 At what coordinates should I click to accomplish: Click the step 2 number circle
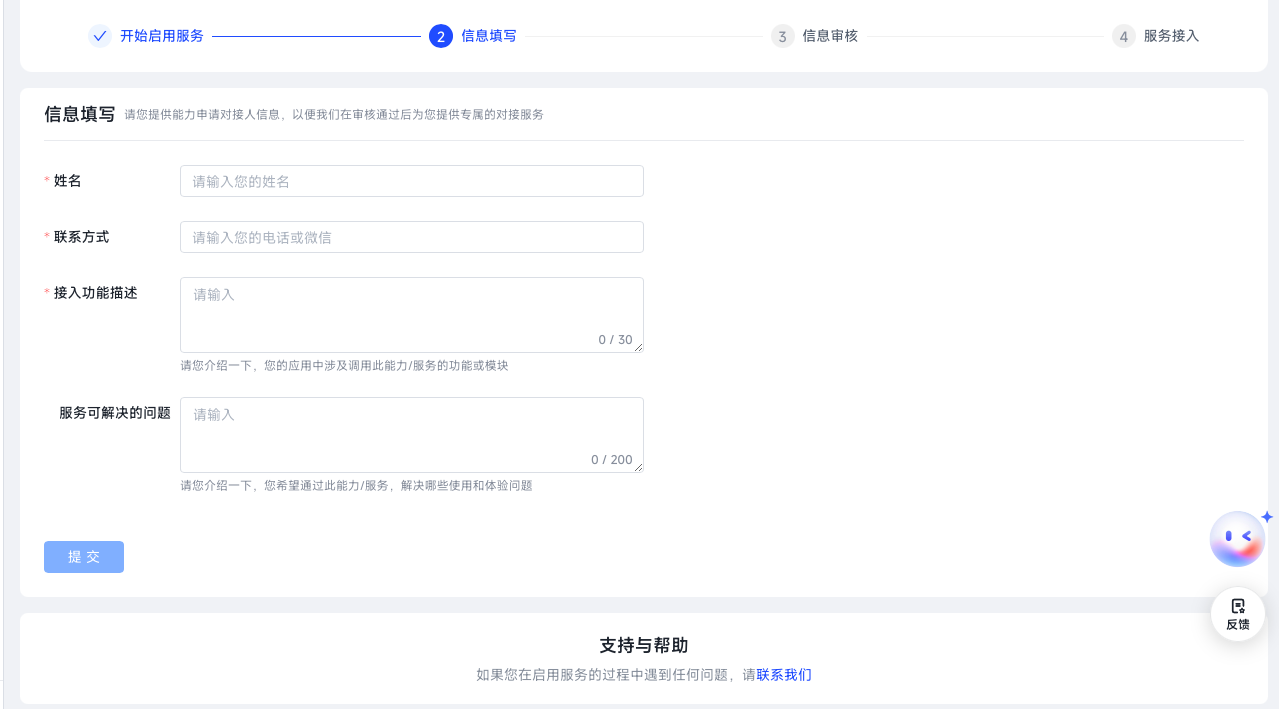tap(441, 36)
